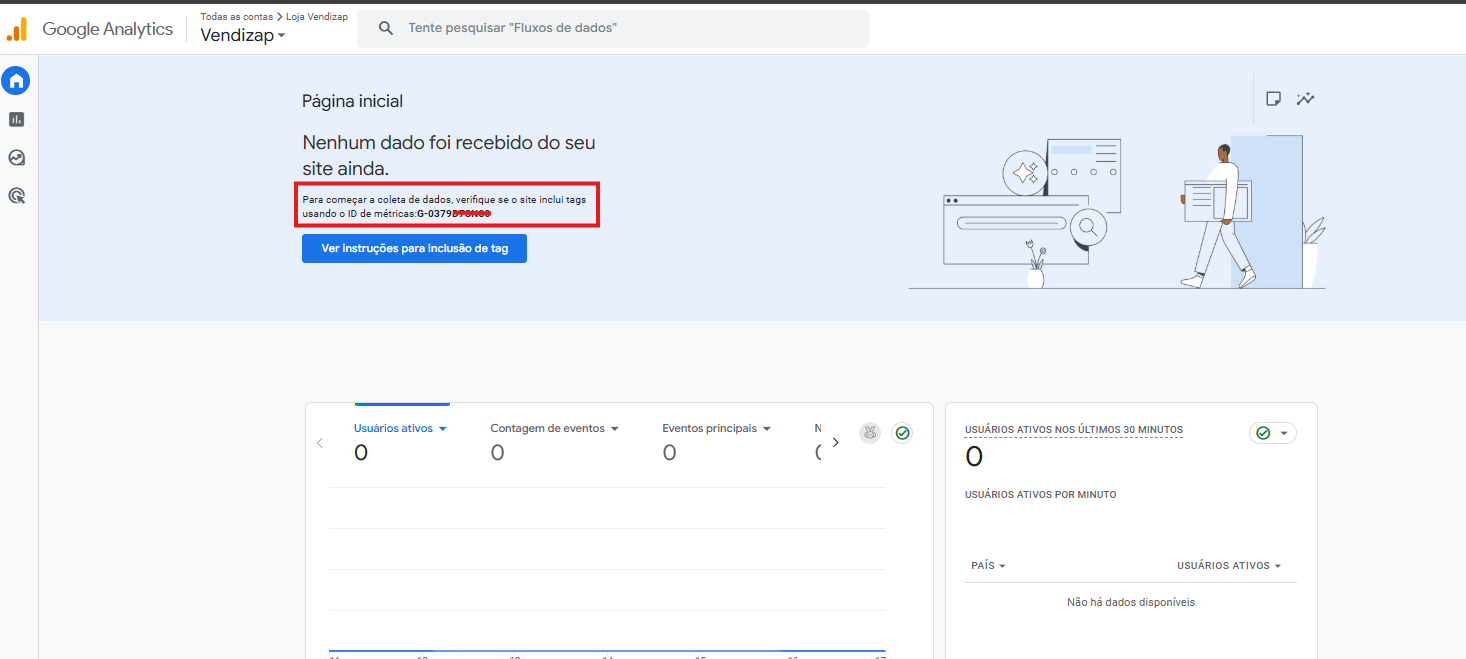1466x659 pixels.
Task: Open the Reports bar chart icon in sidebar
Action: click(16, 120)
